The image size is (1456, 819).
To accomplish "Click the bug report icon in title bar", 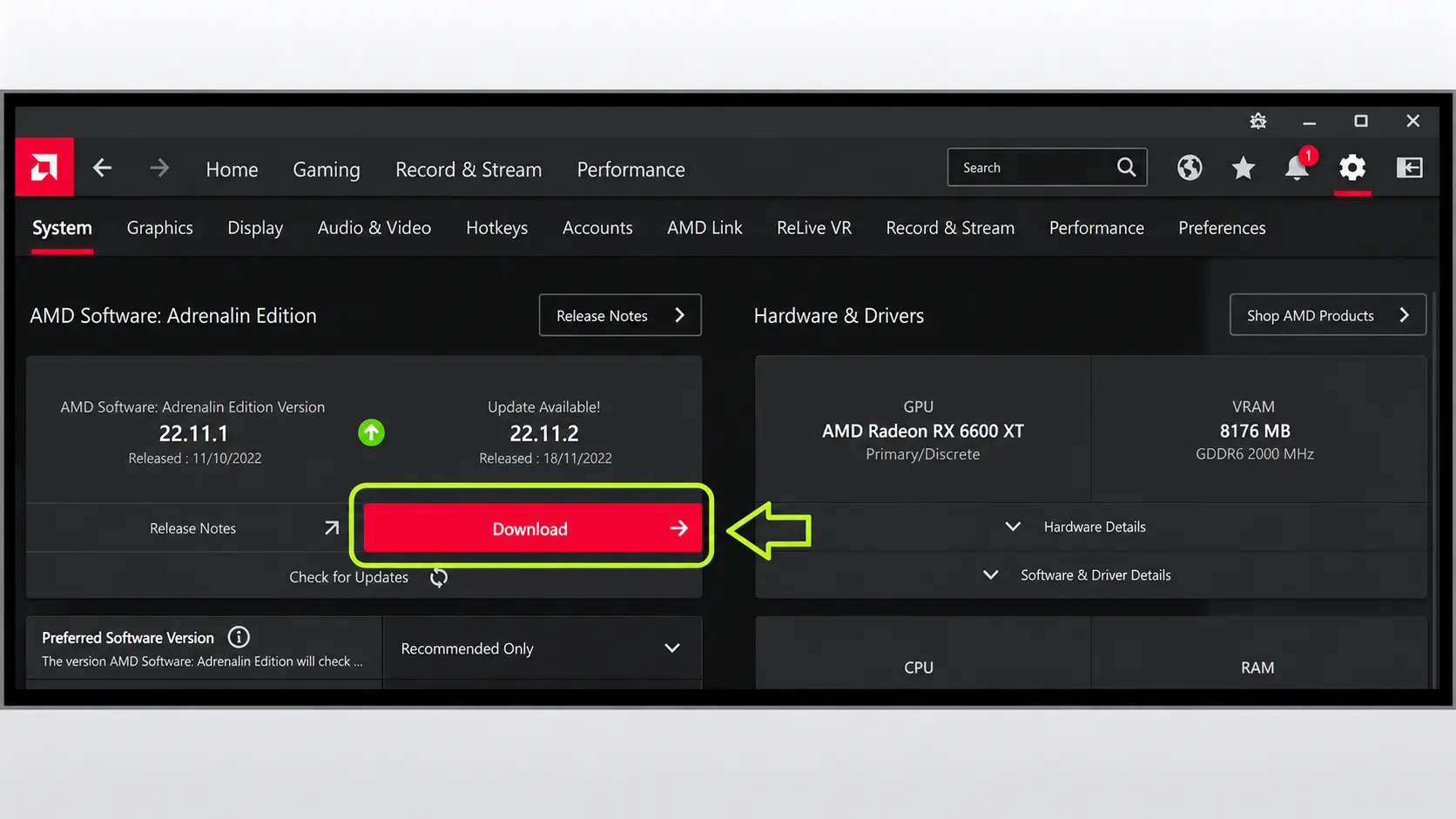I will (1257, 121).
